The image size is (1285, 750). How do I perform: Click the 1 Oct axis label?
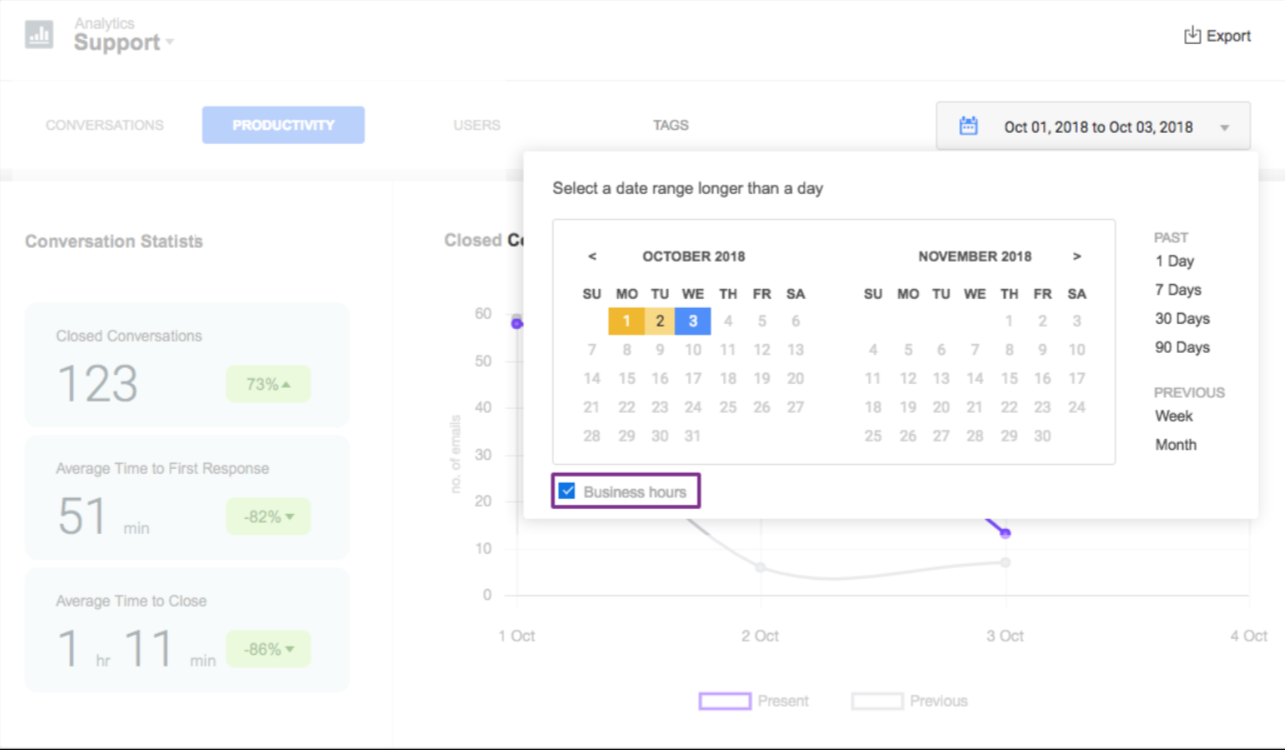pos(517,636)
